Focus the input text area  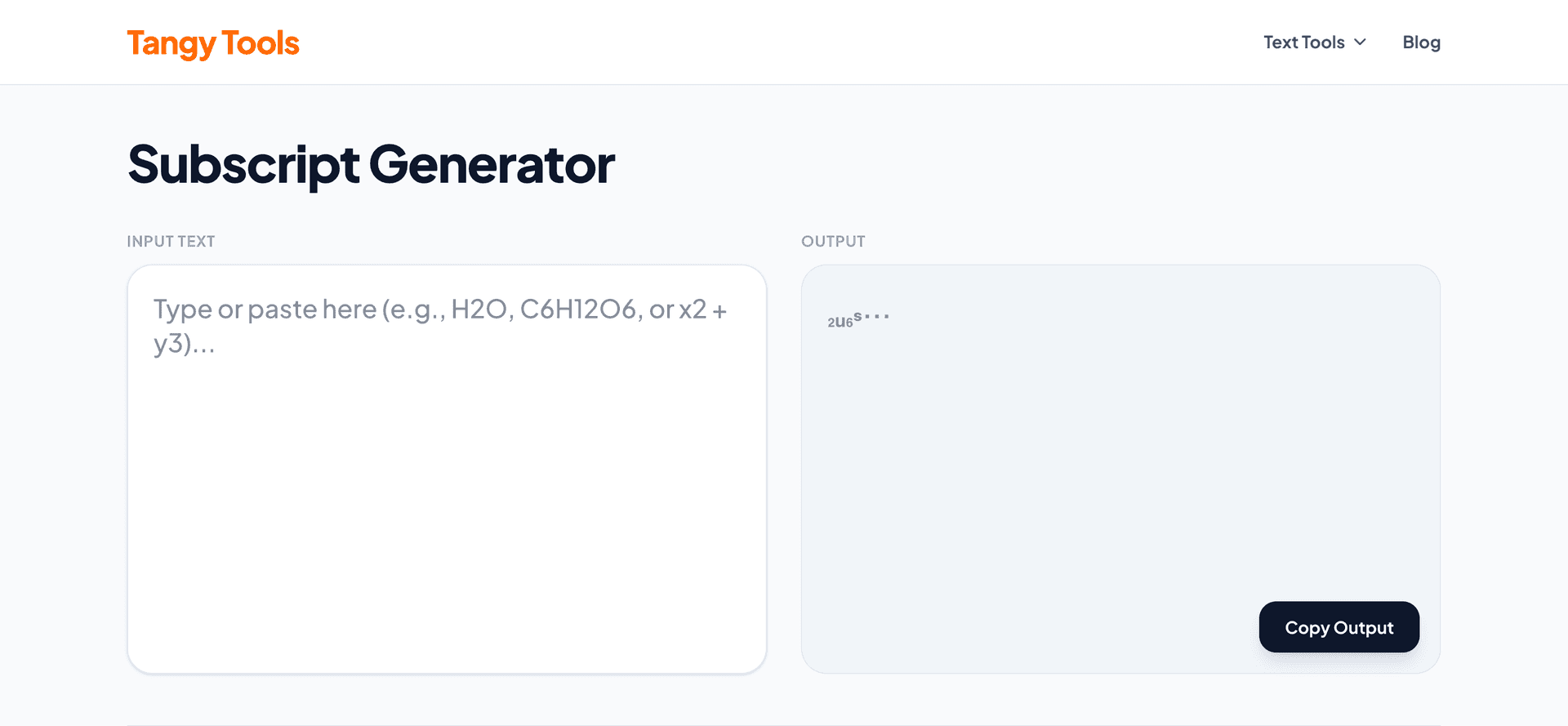click(447, 470)
